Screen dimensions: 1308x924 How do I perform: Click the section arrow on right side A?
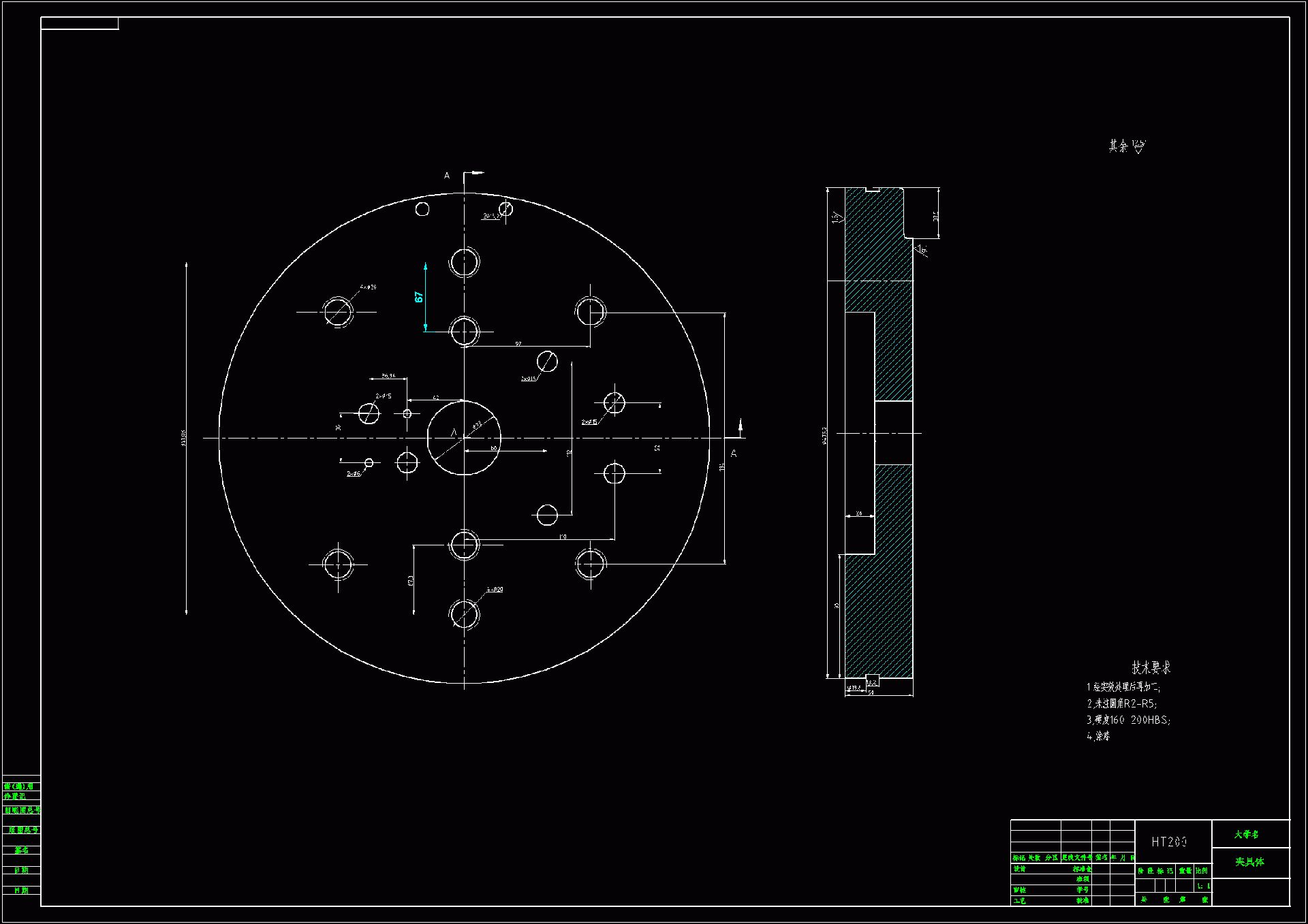(x=741, y=427)
